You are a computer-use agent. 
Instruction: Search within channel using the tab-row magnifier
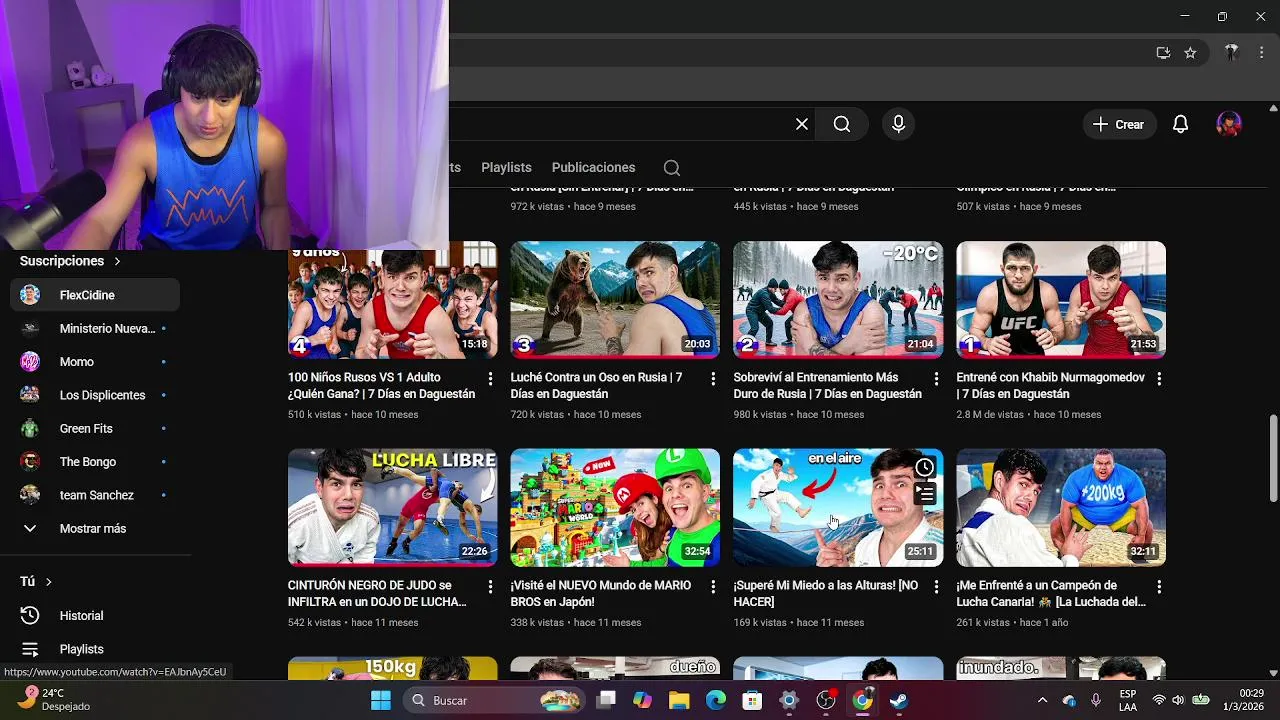tap(672, 168)
